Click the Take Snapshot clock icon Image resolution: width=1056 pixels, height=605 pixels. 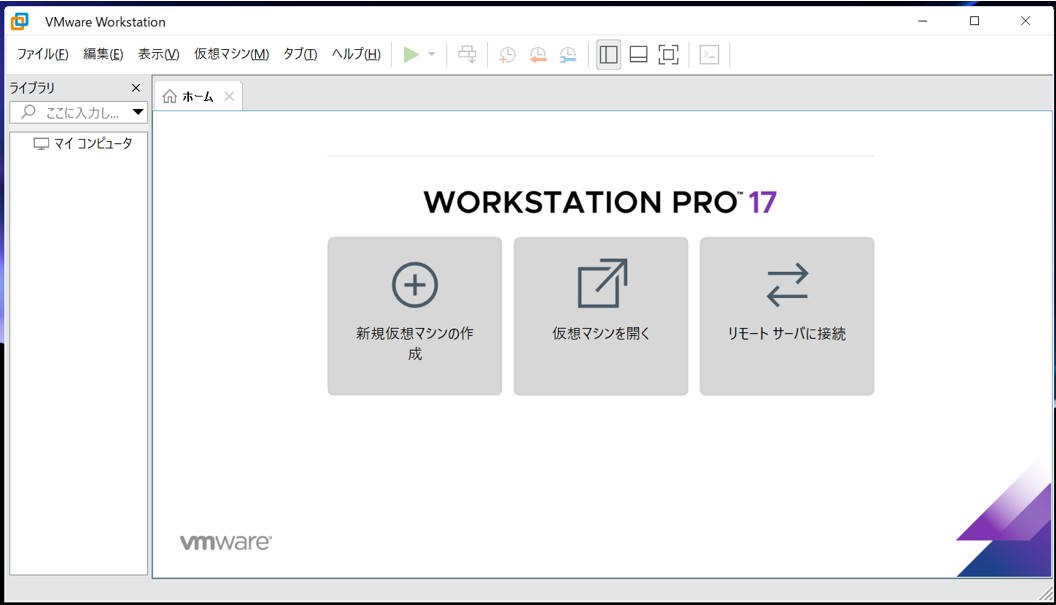tap(507, 55)
